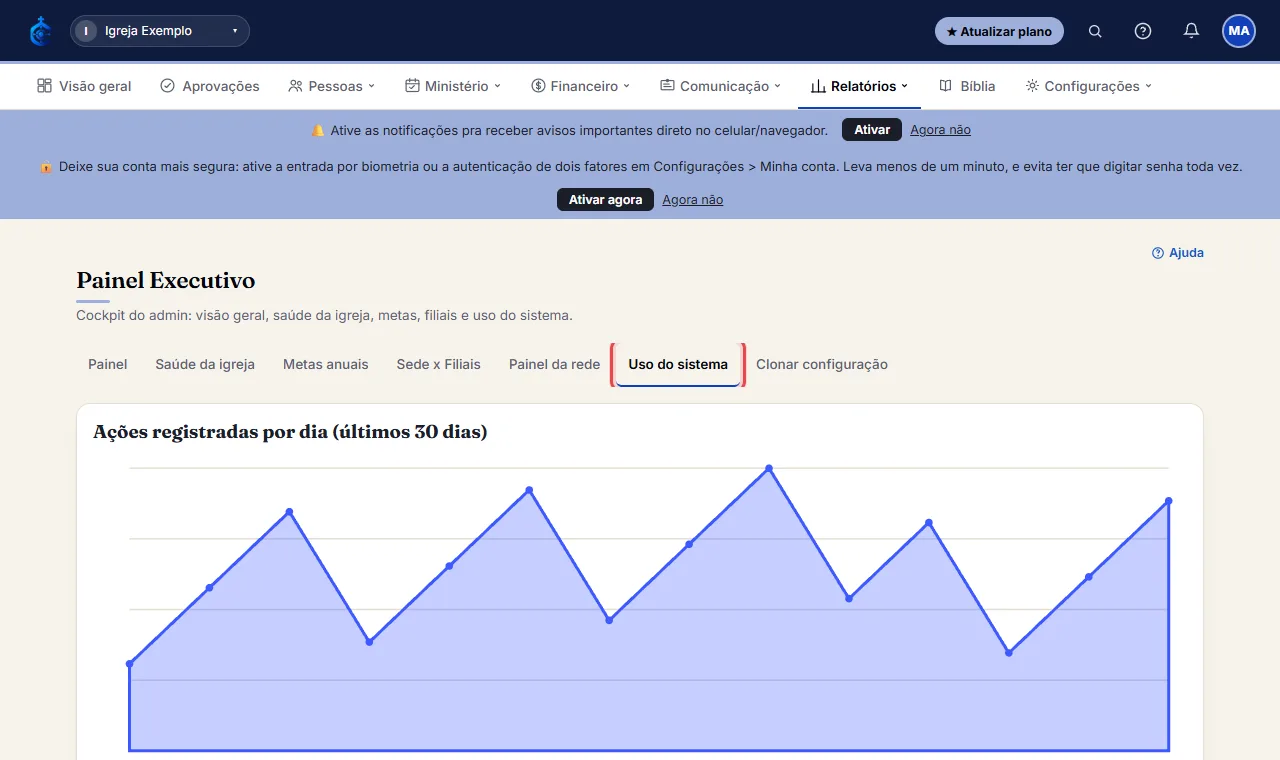Switch to Clonar configuração tab
This screenshot has height=760, width=1280.
(822, 364)
